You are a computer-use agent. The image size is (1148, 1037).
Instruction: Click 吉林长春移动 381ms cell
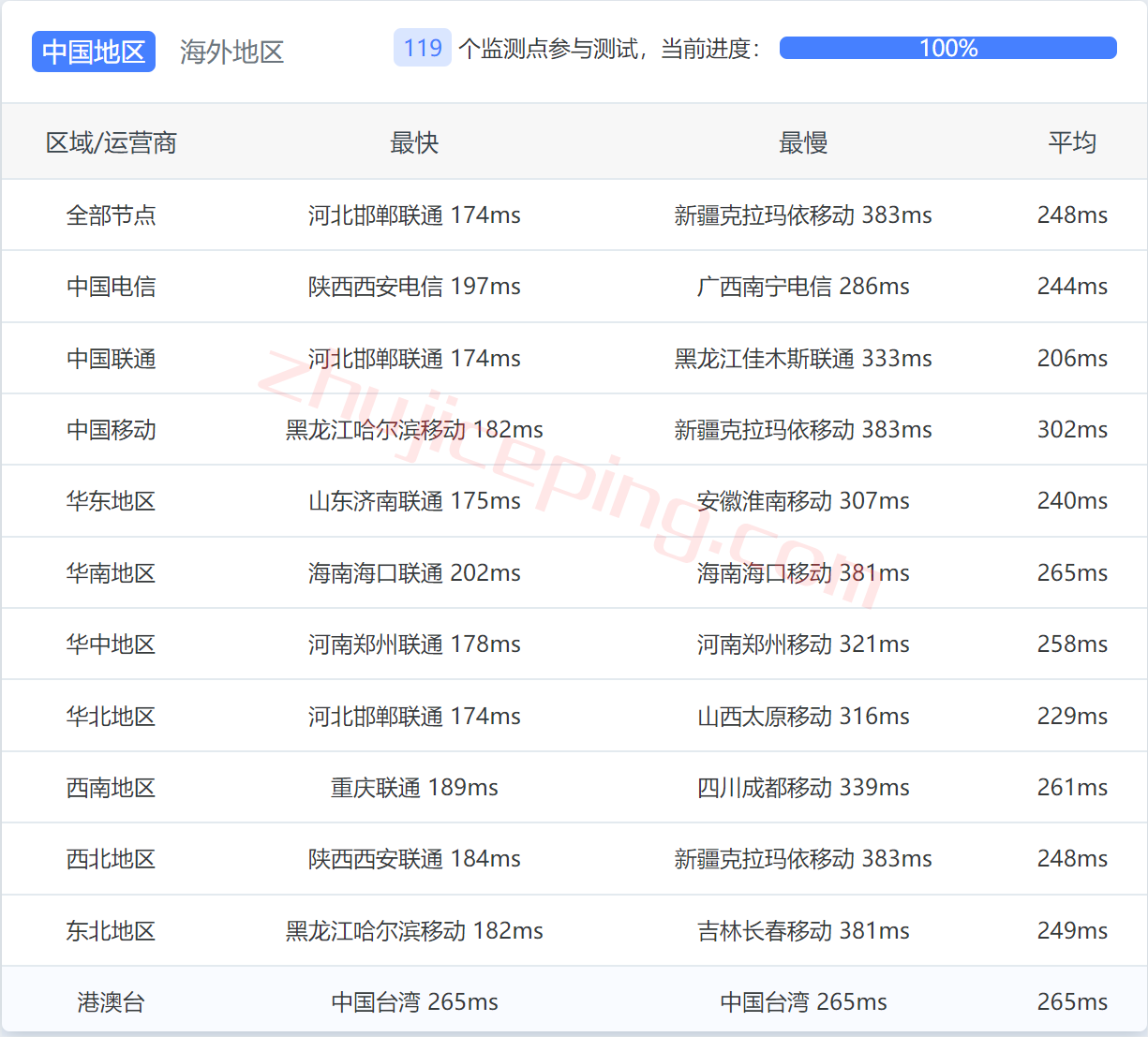point(803,930)
